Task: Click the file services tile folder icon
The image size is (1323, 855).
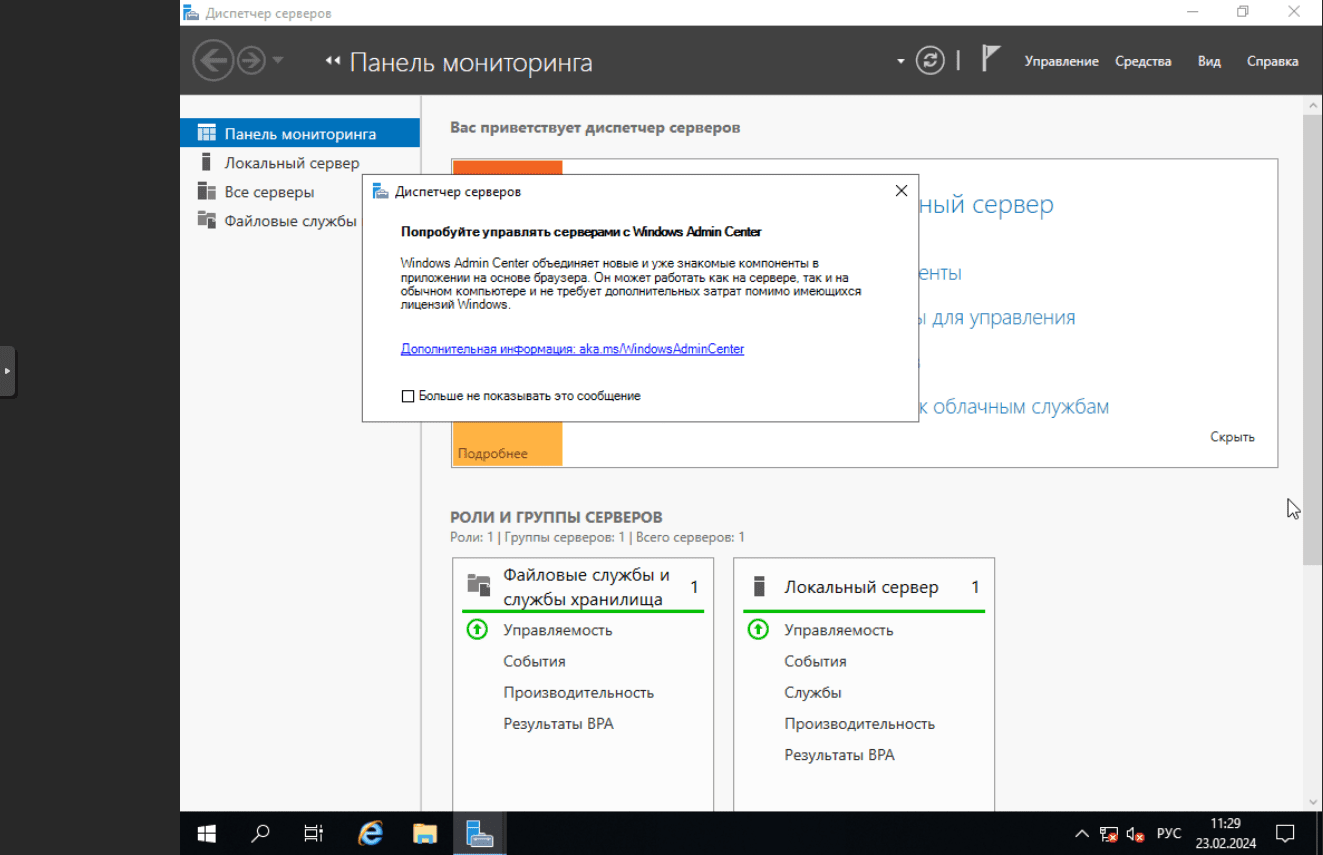Action: pyautogui.click(x=479, y=586)
